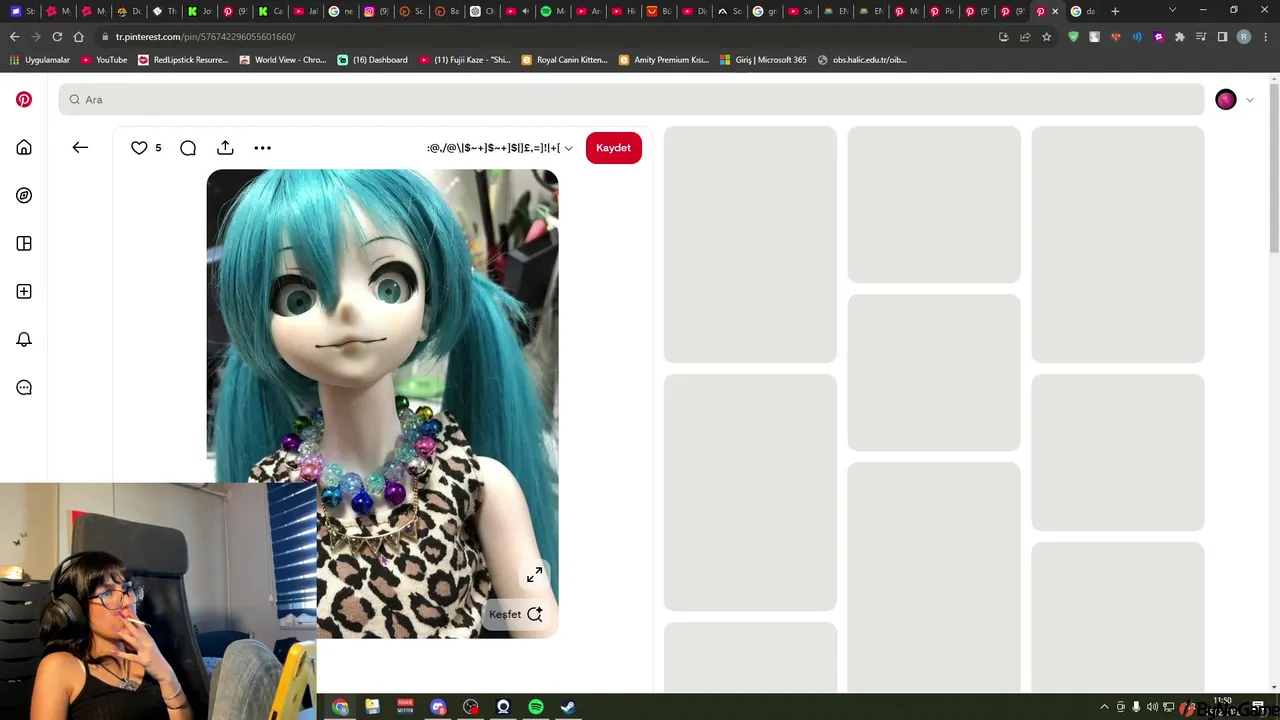Switch to the first tab labeled 'St'

[22, 11]
